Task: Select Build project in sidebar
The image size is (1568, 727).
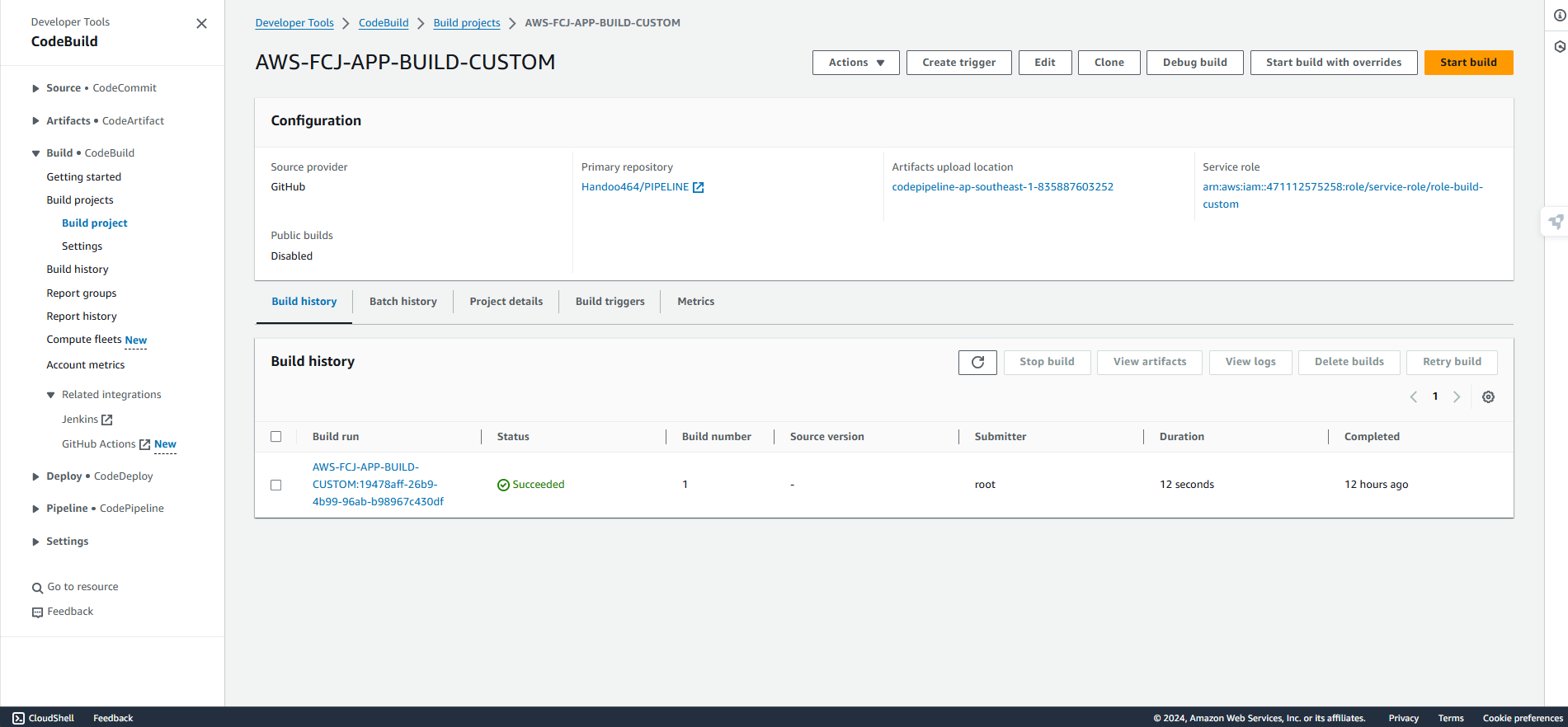Action: click(95, 223)
